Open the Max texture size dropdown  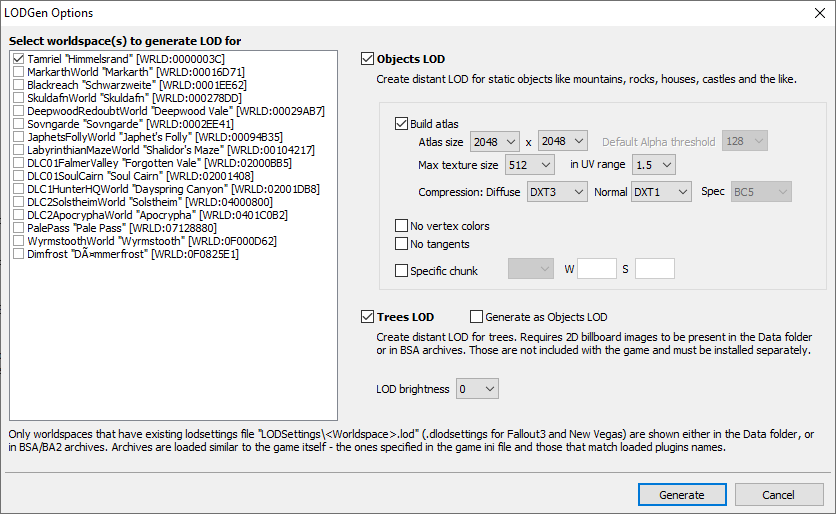click(x=531, y=164)
